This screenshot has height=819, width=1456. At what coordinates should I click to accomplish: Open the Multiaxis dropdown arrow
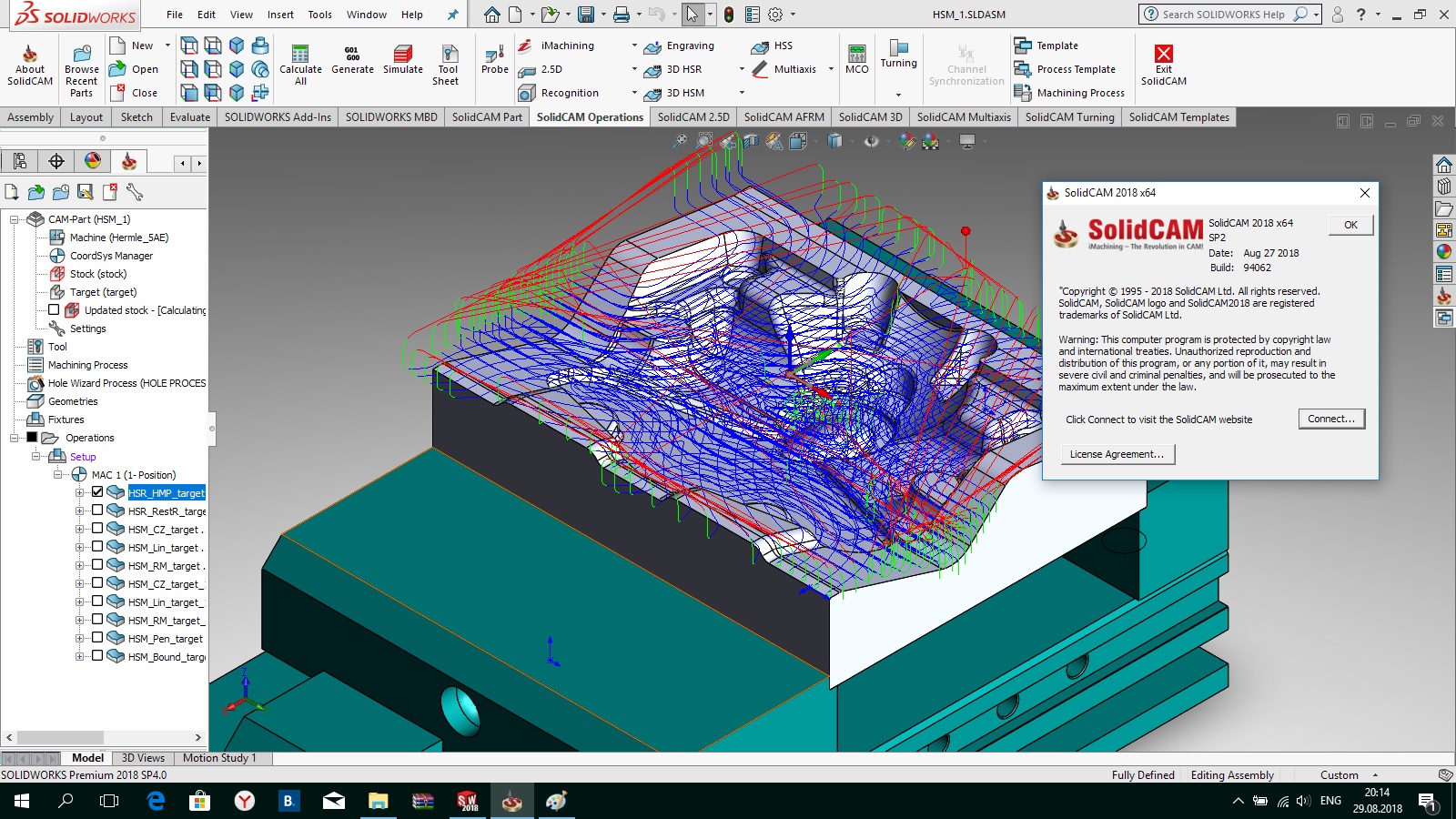pyautogui.click(x=831, y=69)
